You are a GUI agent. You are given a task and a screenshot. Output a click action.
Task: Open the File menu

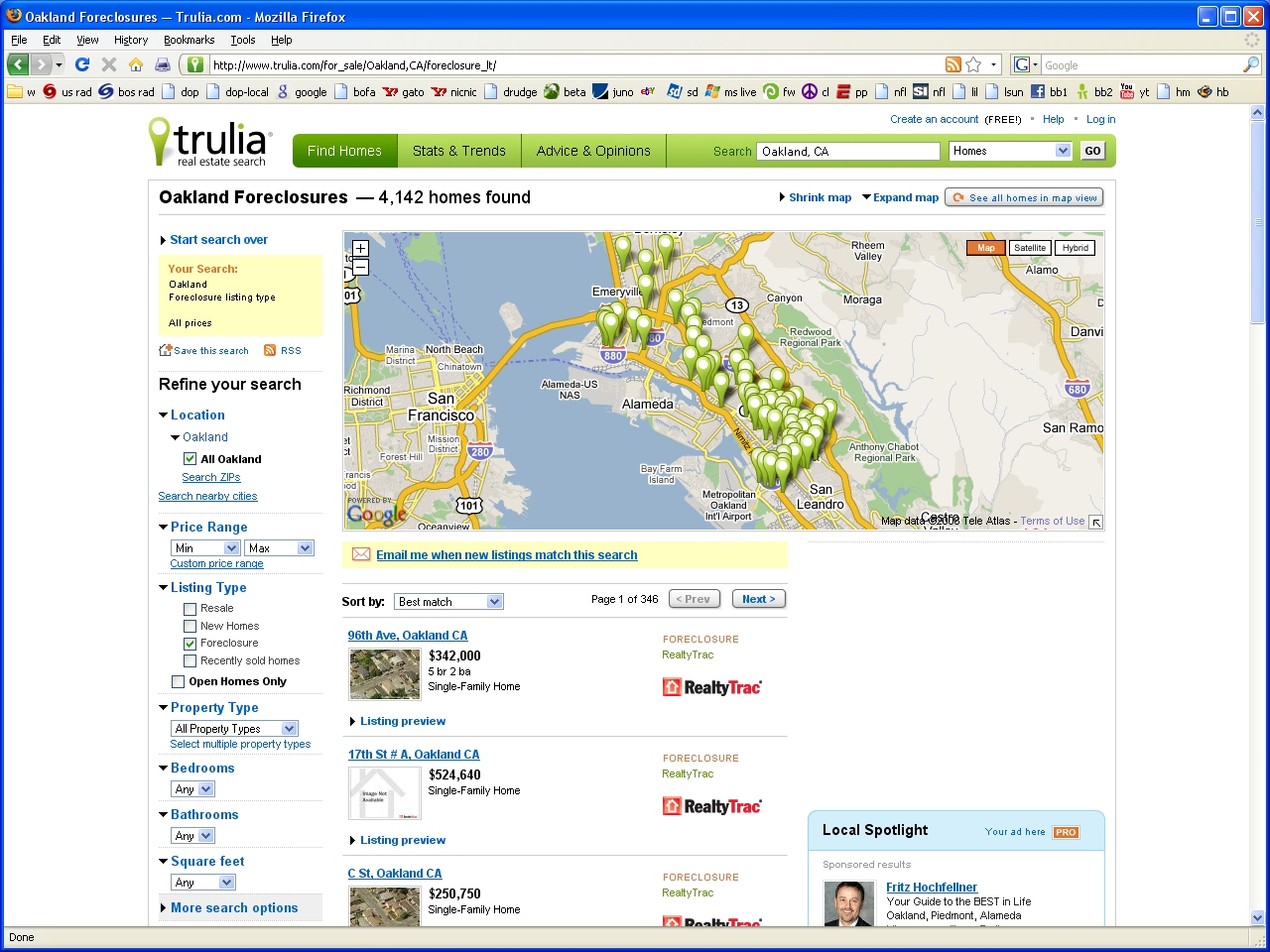19,40
